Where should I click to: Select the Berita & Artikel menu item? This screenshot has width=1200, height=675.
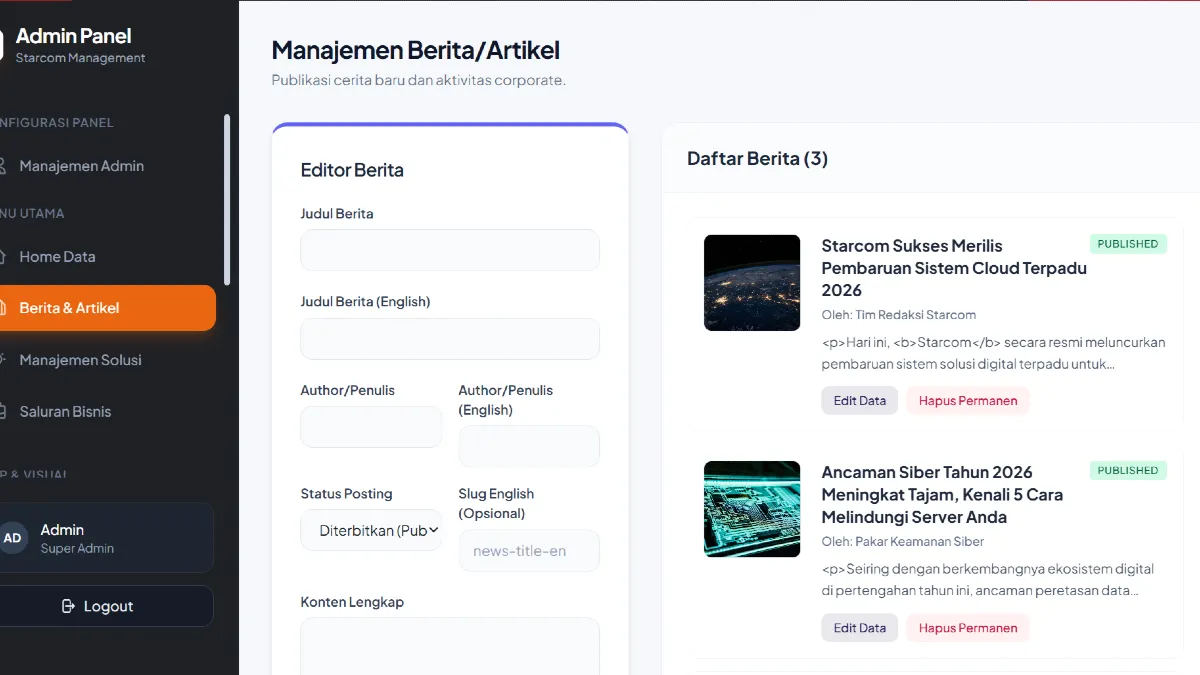tap(108, 308)
